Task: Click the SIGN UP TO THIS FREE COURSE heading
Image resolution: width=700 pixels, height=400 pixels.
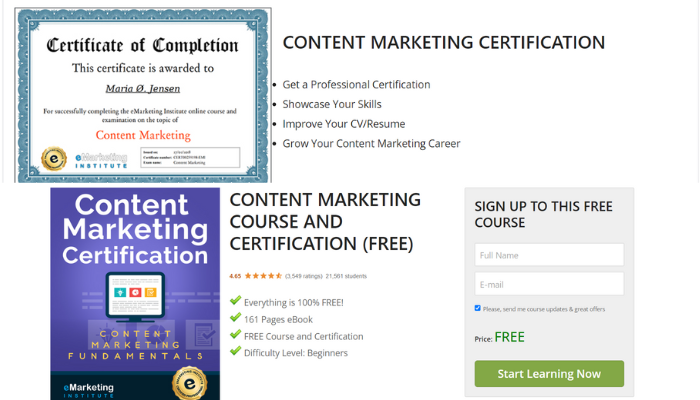Action: tap(543, 214)
